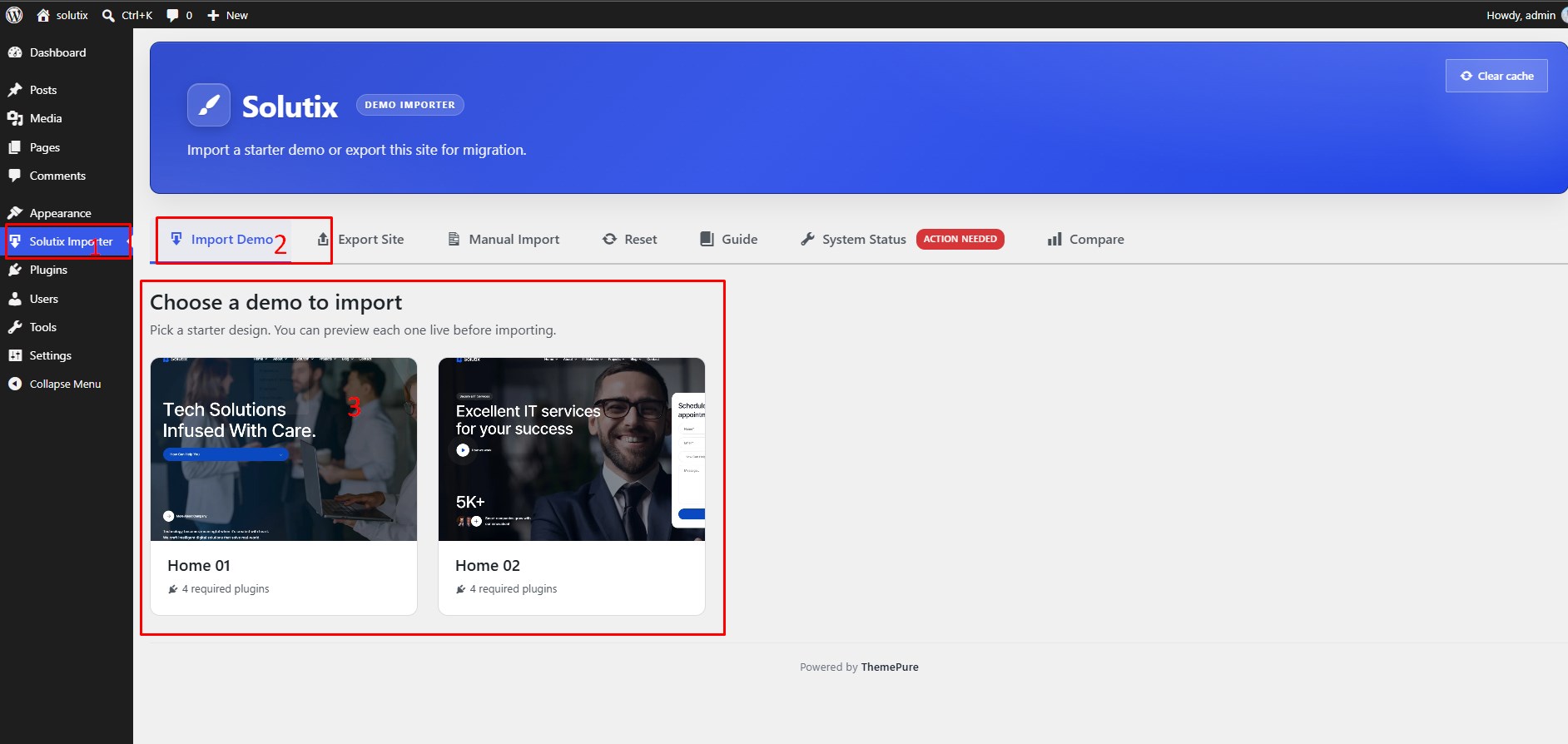
Task: Click the Home 02 demo thumbnail
Action: (x=572, y=449)
